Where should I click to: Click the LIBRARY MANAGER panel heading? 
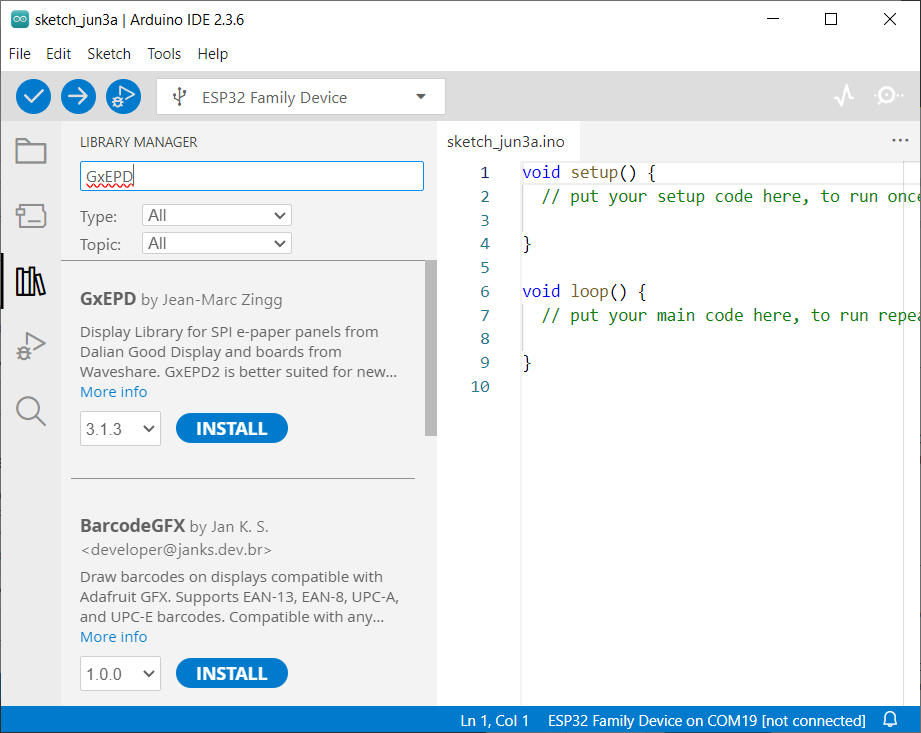tap(139, 142)
